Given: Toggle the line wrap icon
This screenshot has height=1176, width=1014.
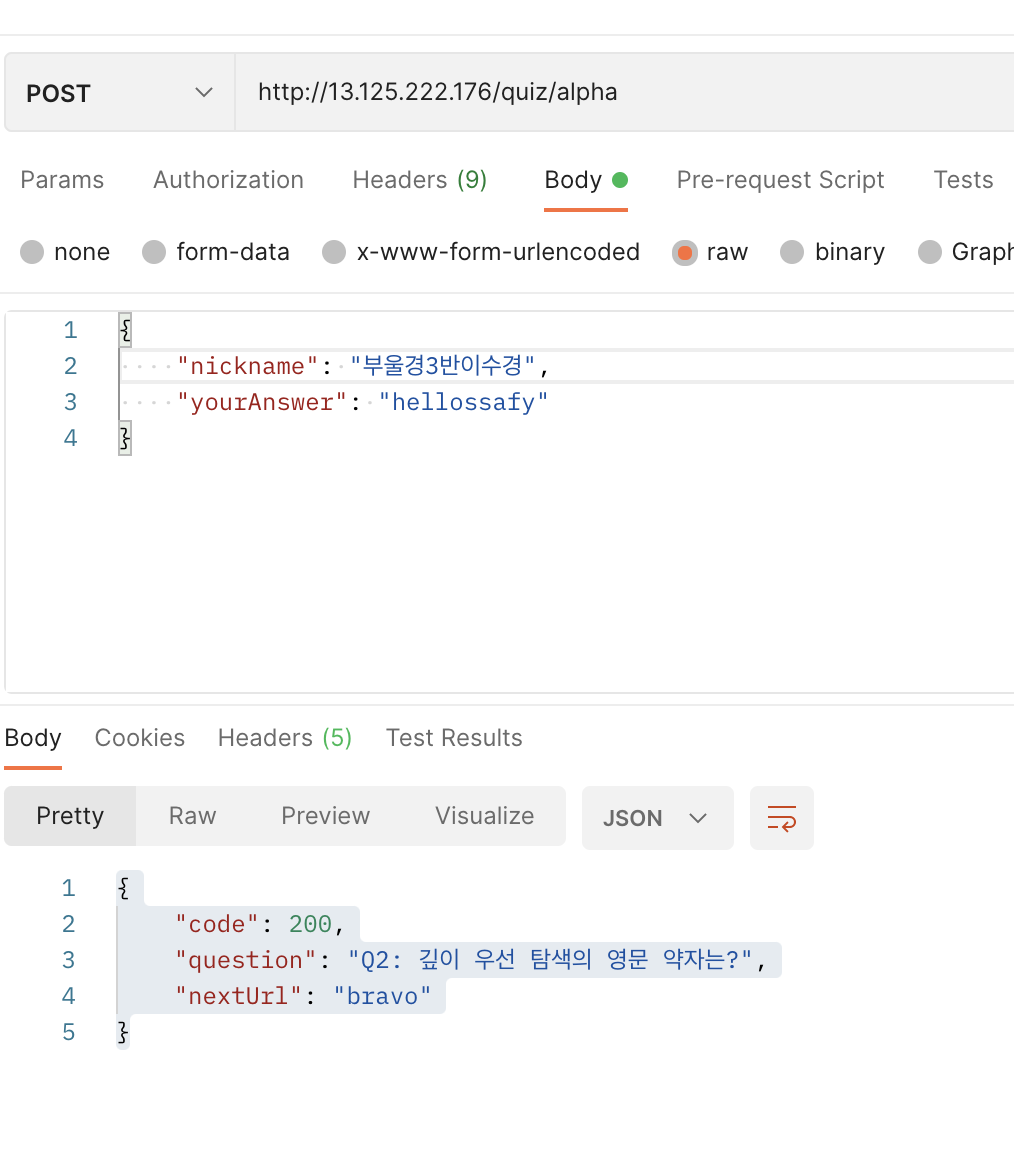Looking at the screenshot, I should coord(782,818).
